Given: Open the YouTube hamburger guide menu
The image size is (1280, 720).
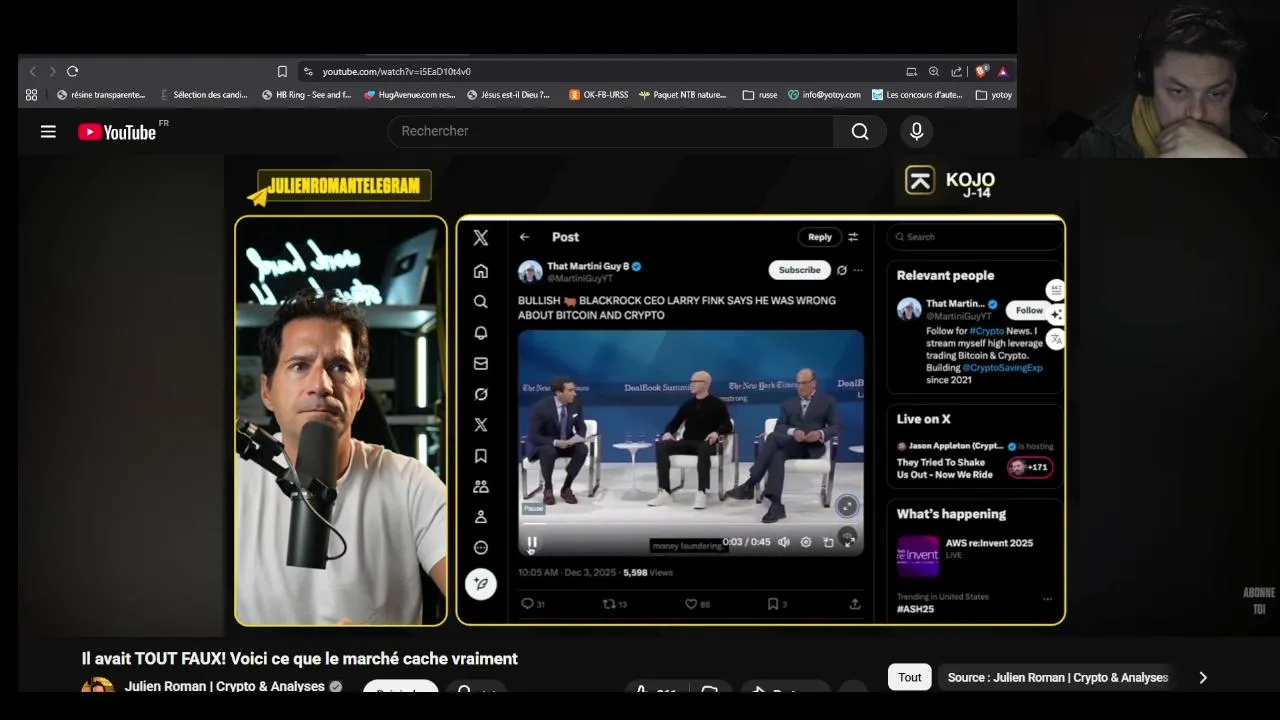Looking at the screenshot, I should point(48,131).
